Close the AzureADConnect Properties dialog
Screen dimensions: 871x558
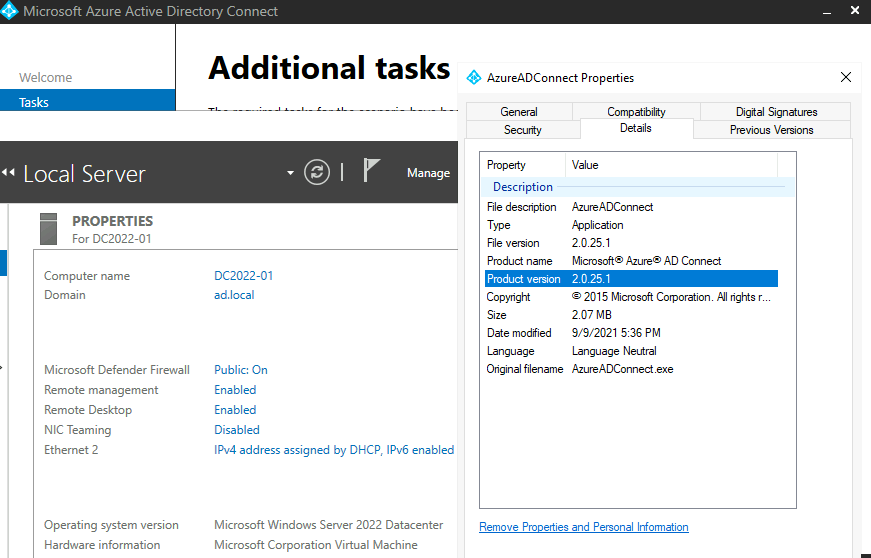[846, 78]
